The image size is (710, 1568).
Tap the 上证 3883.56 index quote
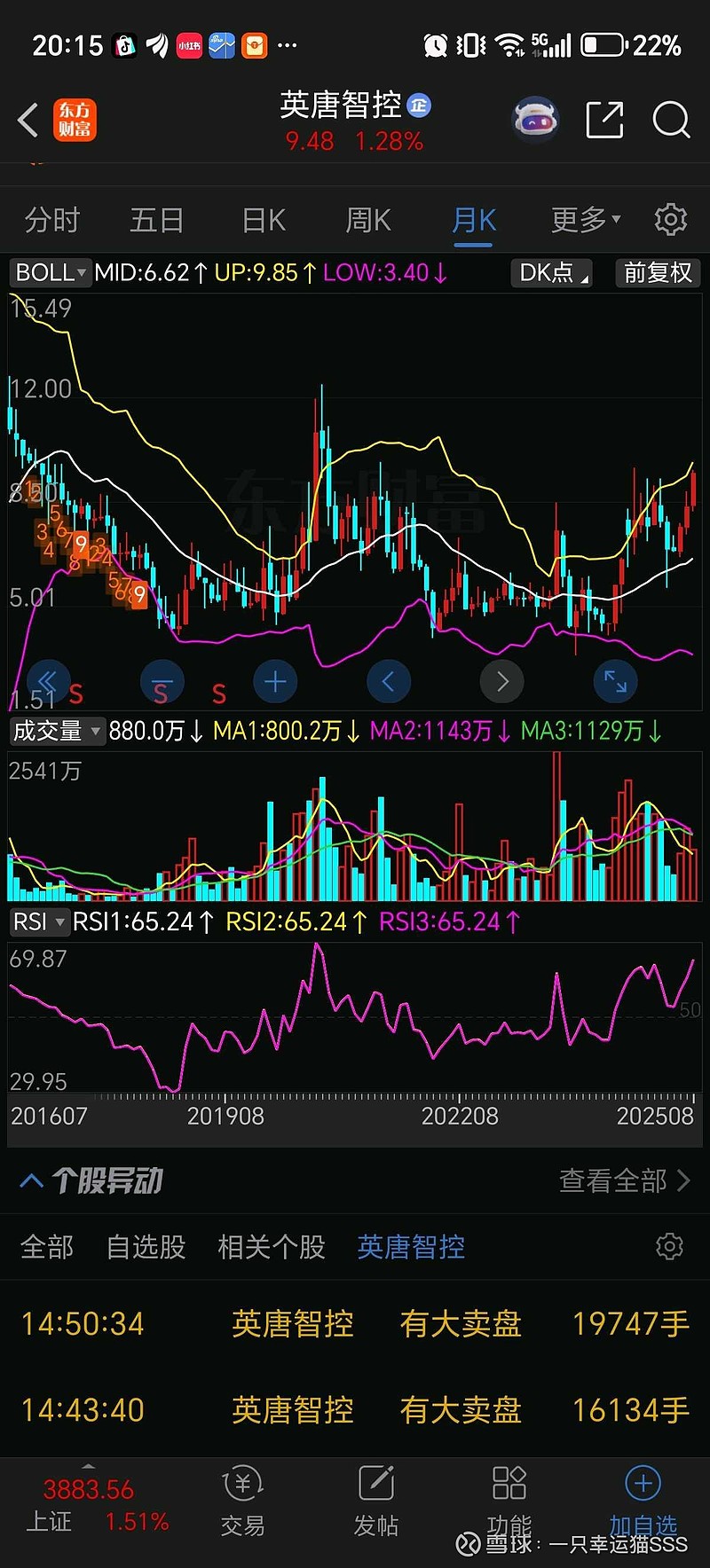click(x=97, y=1505)
